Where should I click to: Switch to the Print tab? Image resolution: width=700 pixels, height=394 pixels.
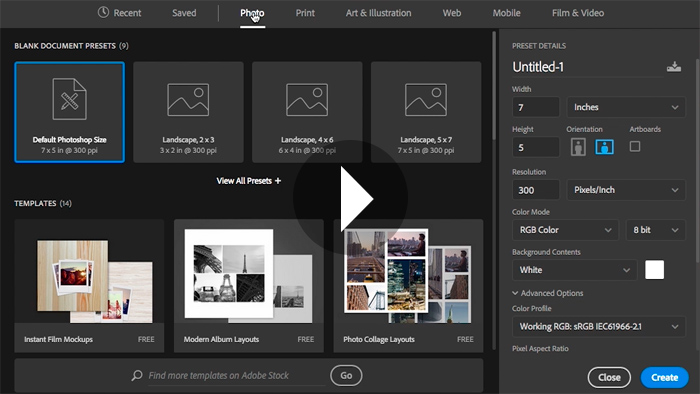point(305,13)
